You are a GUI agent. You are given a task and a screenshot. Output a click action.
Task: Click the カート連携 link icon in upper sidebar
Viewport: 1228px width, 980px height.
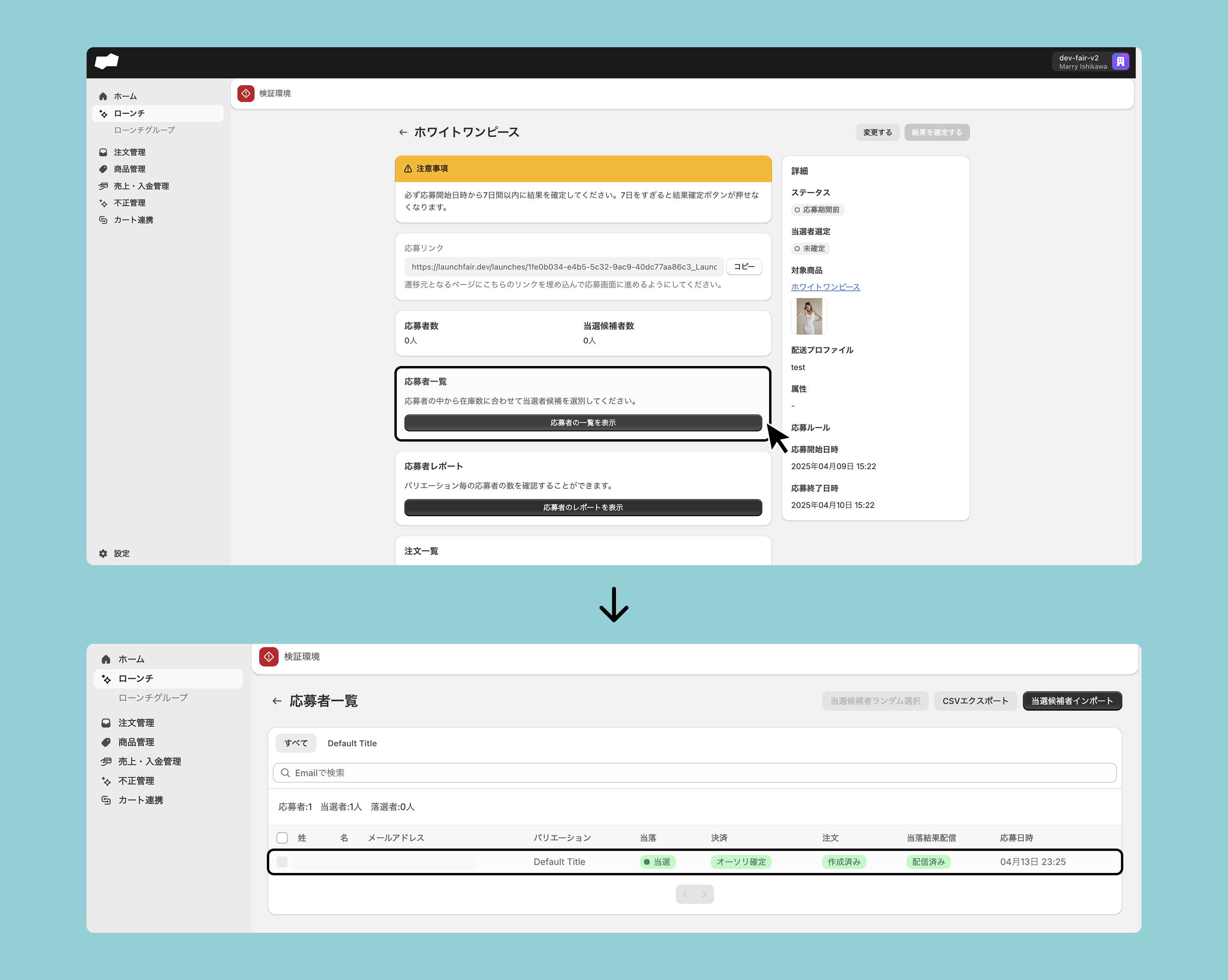click(103, 220)
